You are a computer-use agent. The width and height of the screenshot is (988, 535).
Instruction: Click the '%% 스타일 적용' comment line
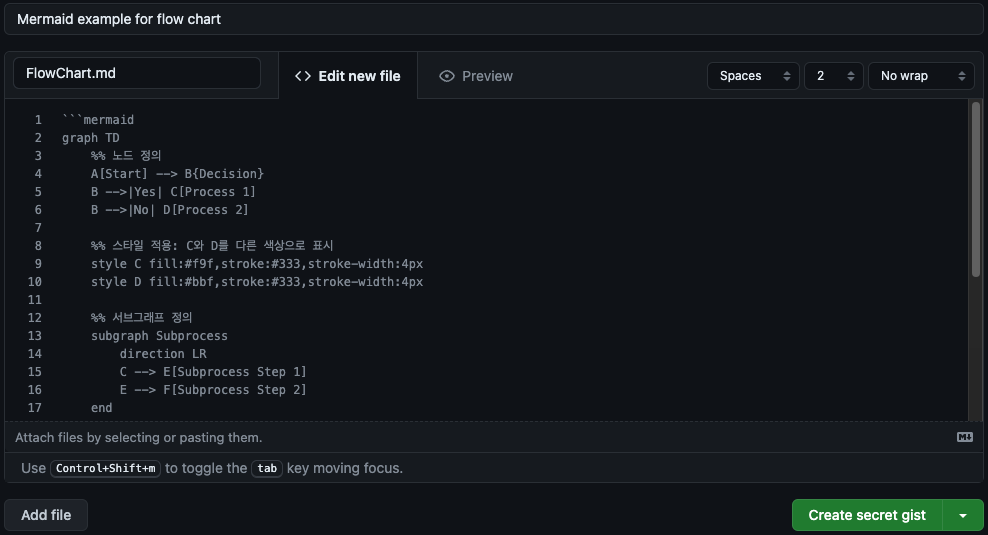[x=212, y=246]
